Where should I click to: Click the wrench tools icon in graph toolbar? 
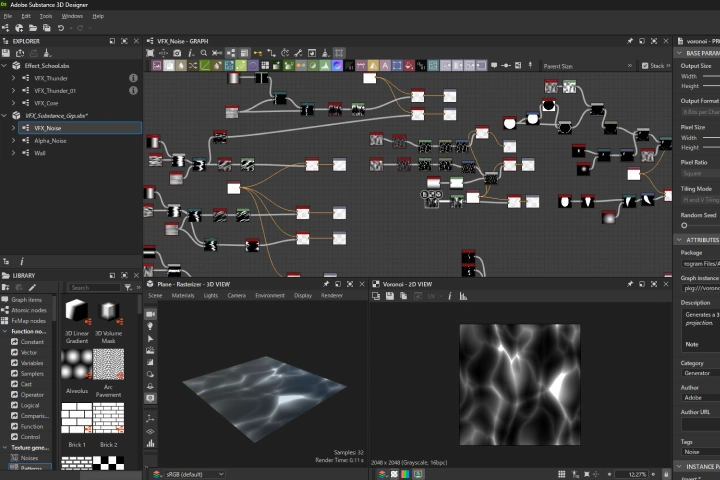pyautogui.click(x=298, y=53)
